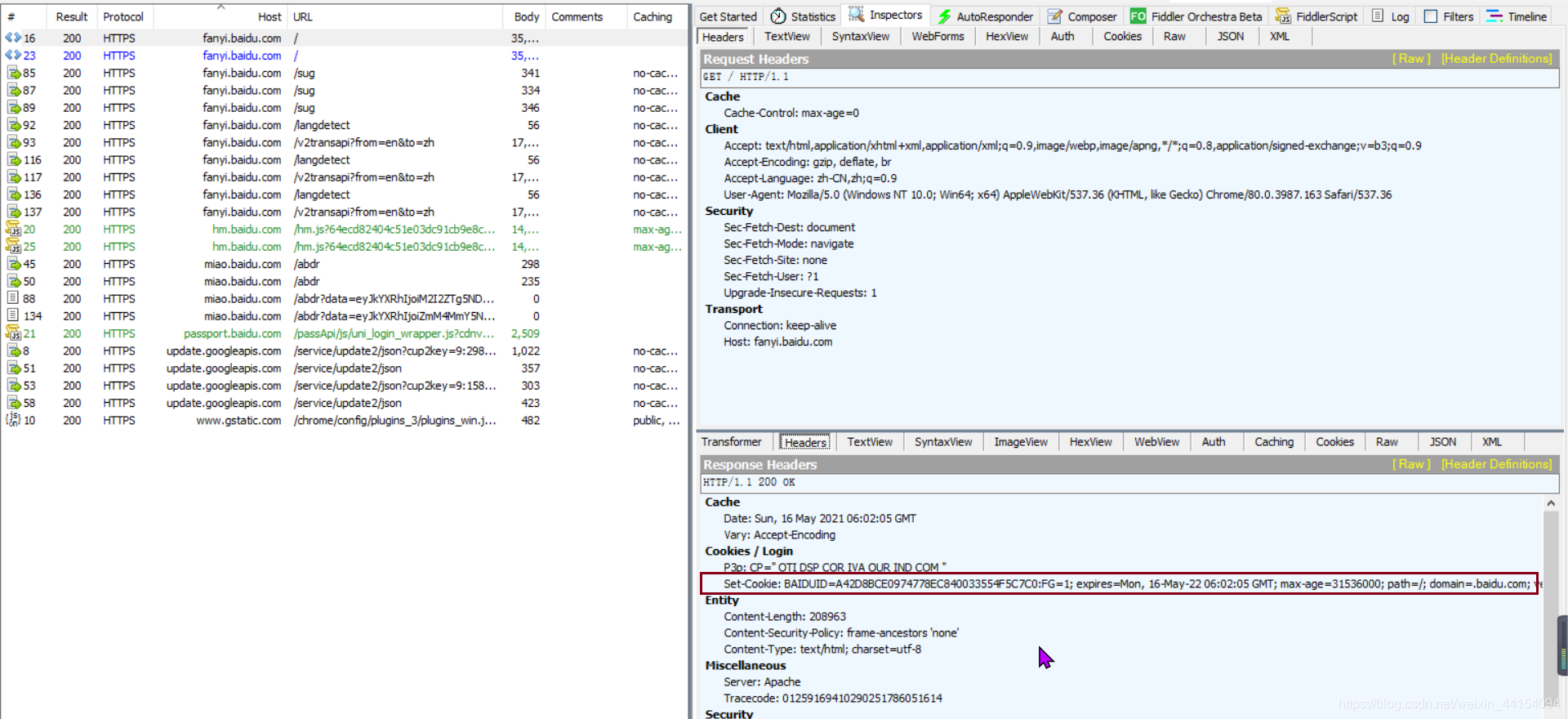Click the response headers scroll up arrow
Viewport: 1568px width, 719px height.
click(x=1551, y=503)
